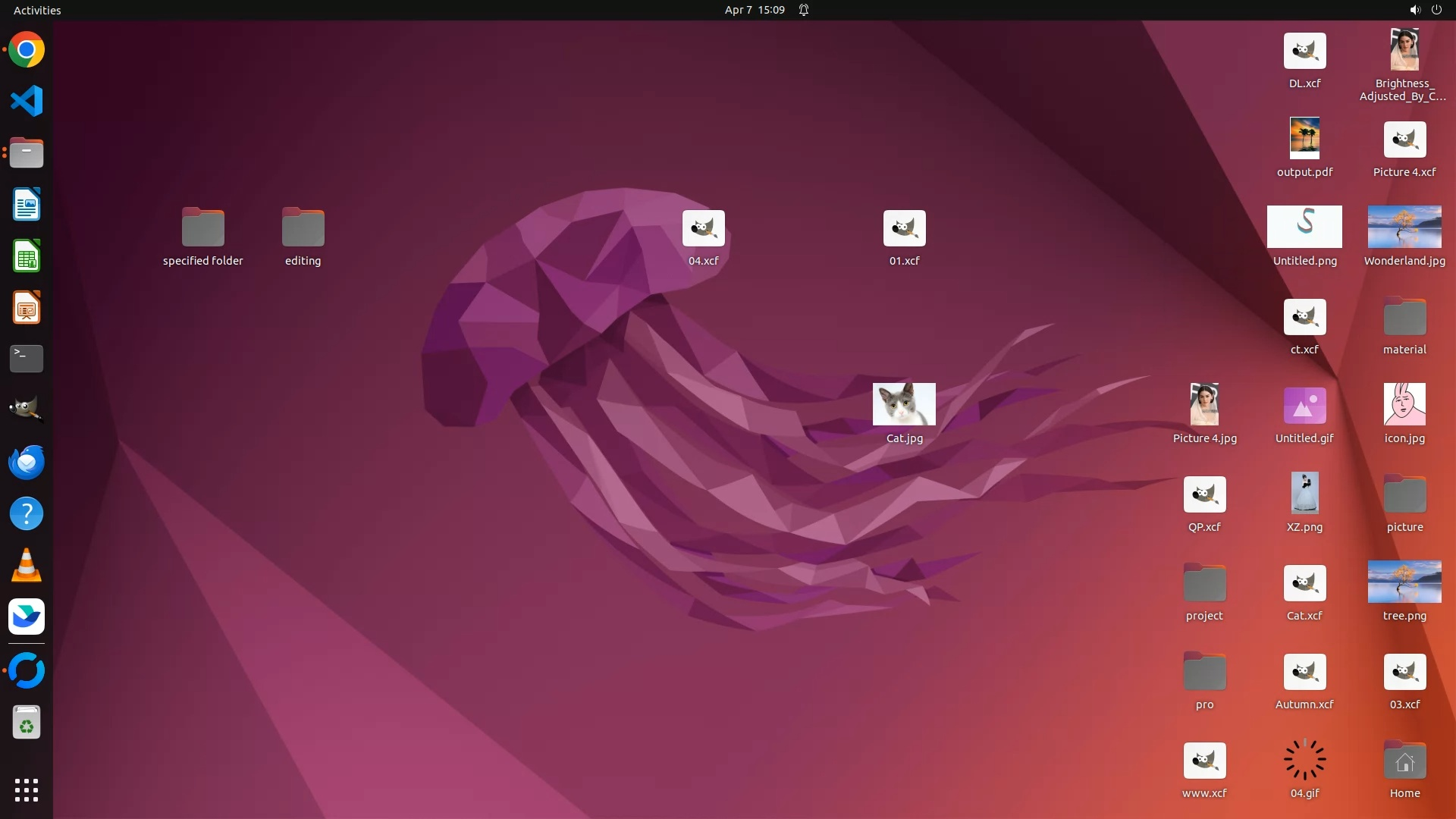Show all applications grid
1456x819 pixels.
click(27, 790)
